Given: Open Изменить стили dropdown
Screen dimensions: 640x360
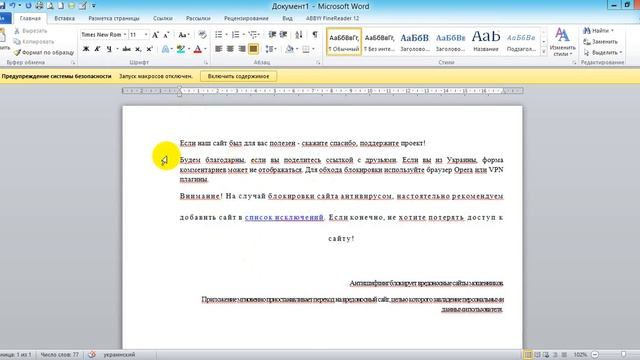Looking at the screenshot, I should [x=562, y=42].
